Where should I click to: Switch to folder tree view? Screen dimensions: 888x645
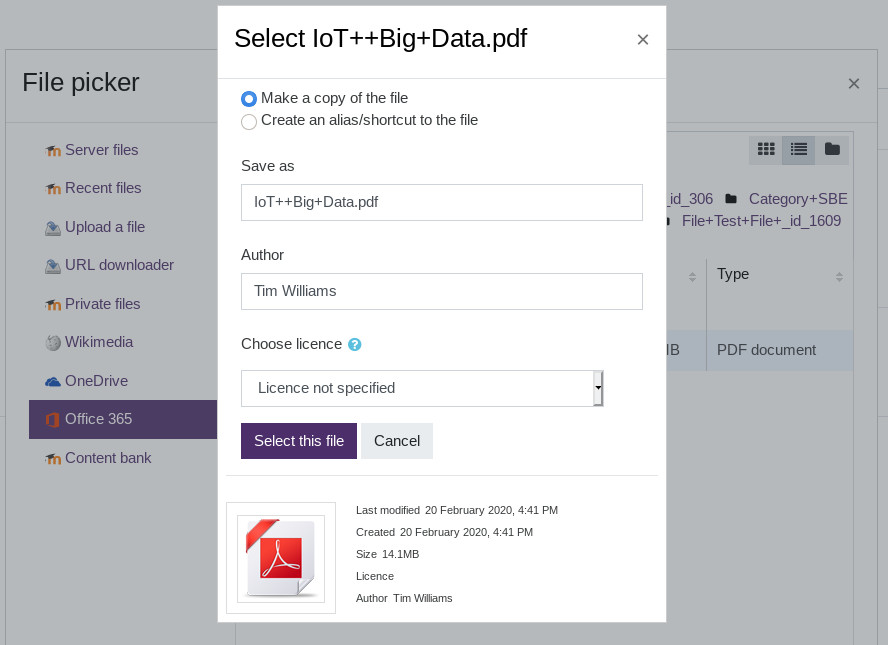click(x=831, y=150)
